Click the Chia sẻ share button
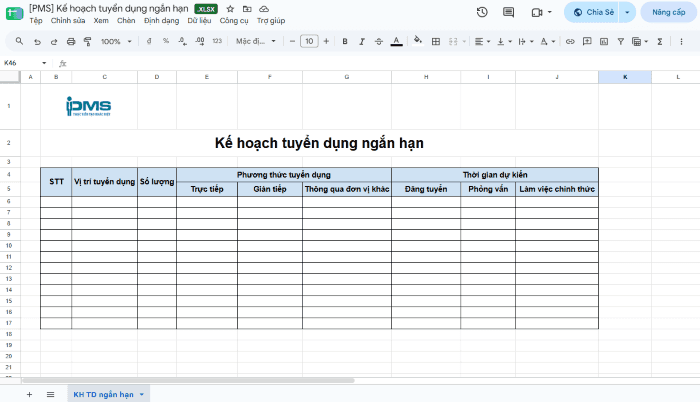 [x=592, y=12]
